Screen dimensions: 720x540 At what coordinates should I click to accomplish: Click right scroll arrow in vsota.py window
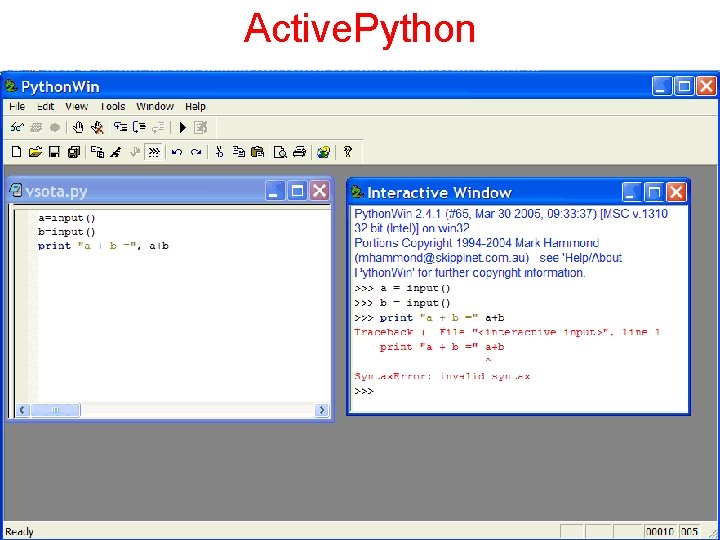(322, 410)
